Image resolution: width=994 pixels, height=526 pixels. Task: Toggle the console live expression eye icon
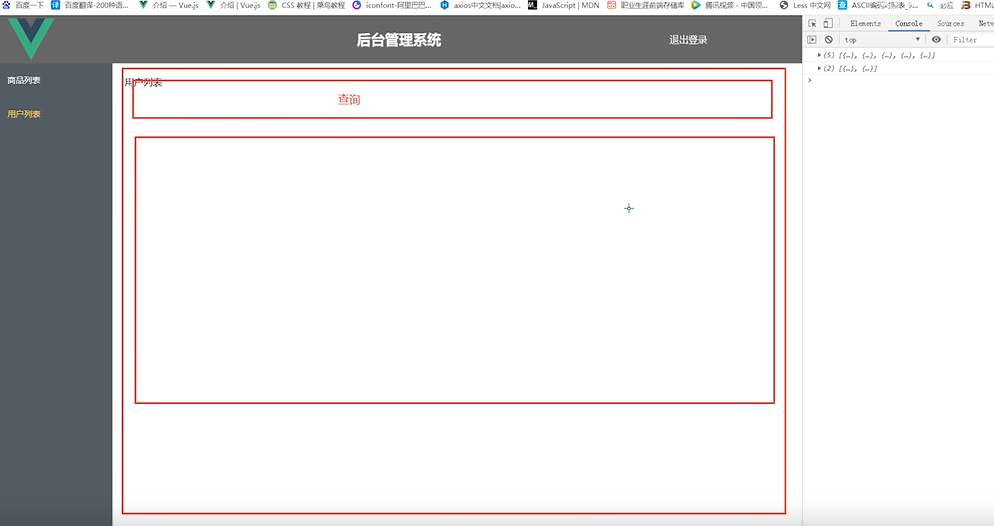[x=936, y=39]
